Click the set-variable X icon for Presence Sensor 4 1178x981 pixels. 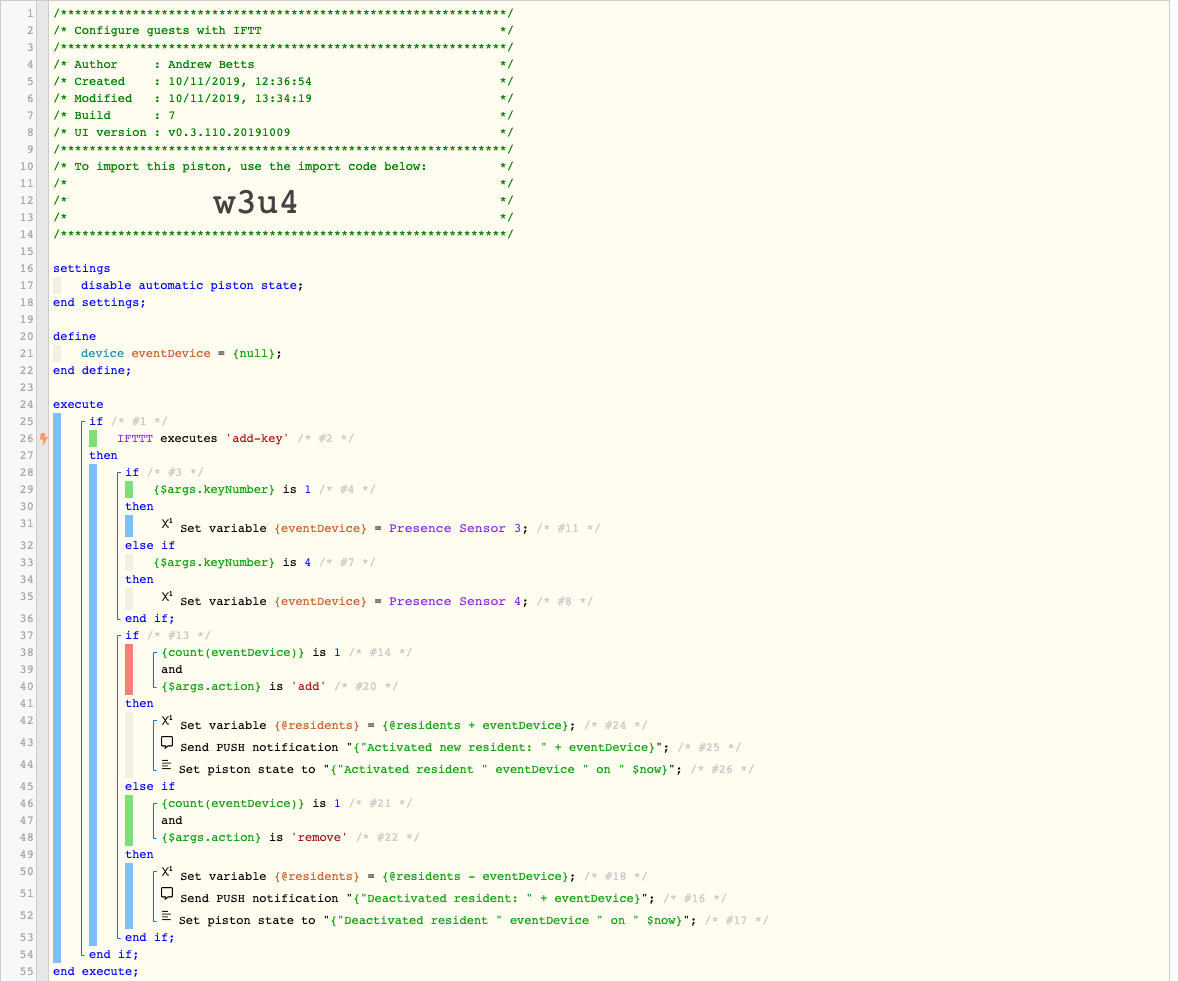167,596
